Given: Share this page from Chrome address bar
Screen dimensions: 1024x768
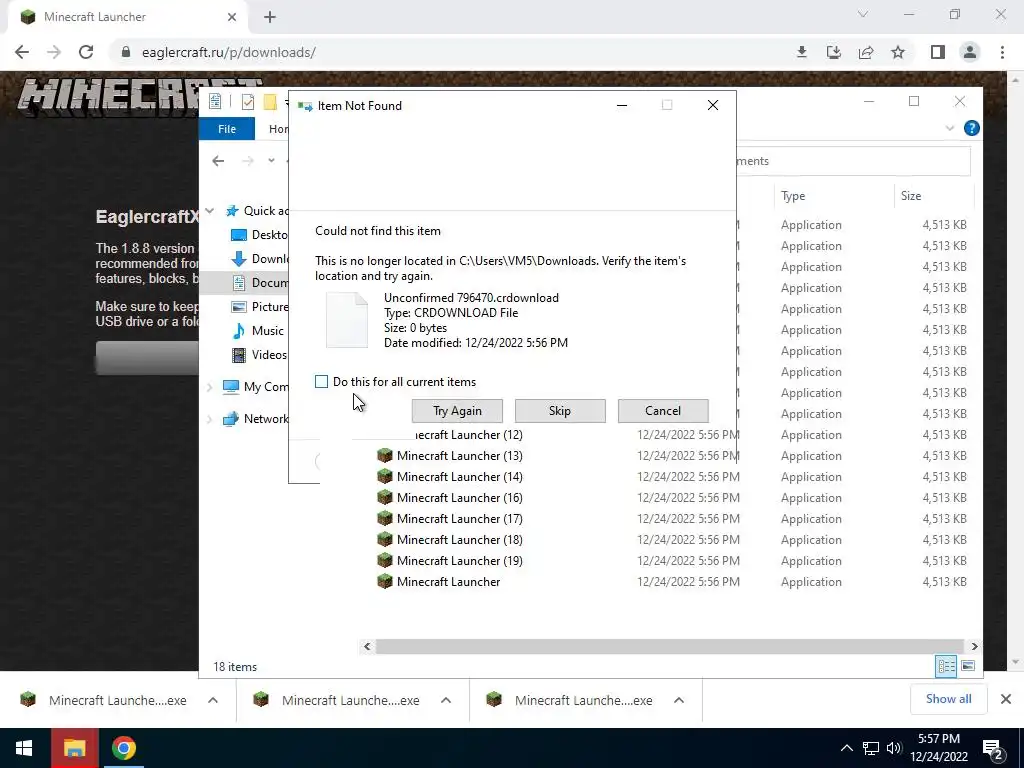Looking at the screenshot, I should [x=866, y=52].
